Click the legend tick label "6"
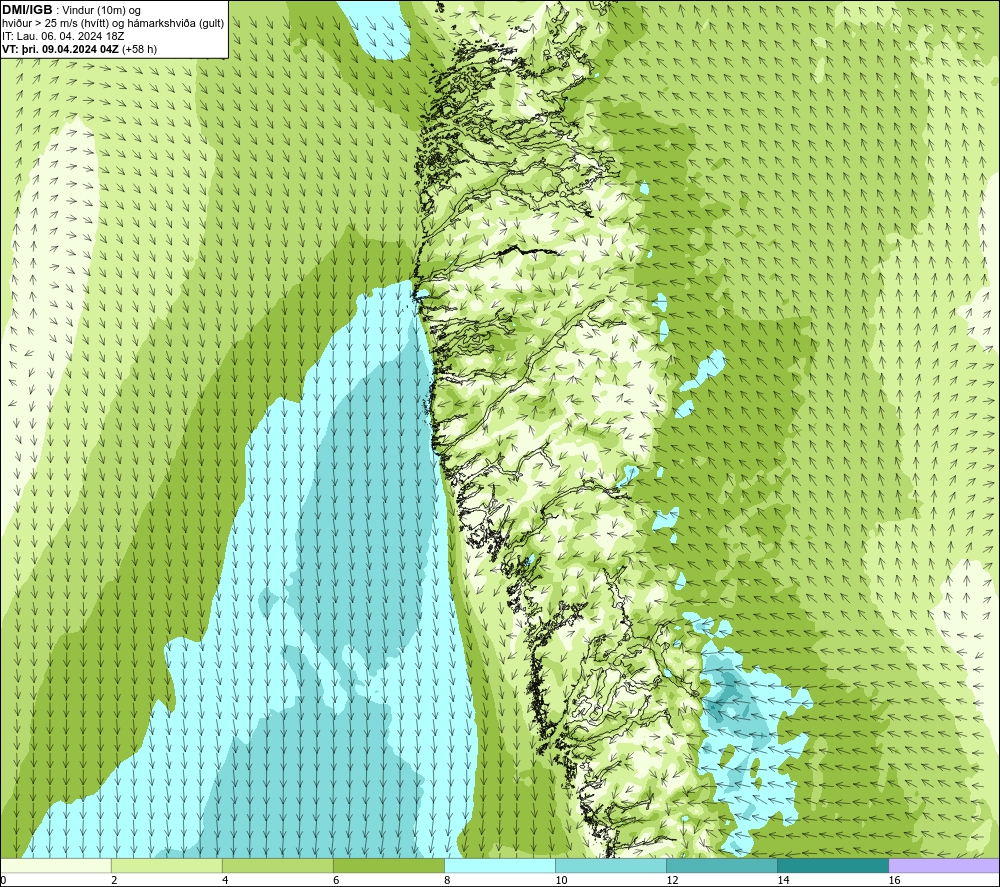1000x887 pixels. point(336,880)
